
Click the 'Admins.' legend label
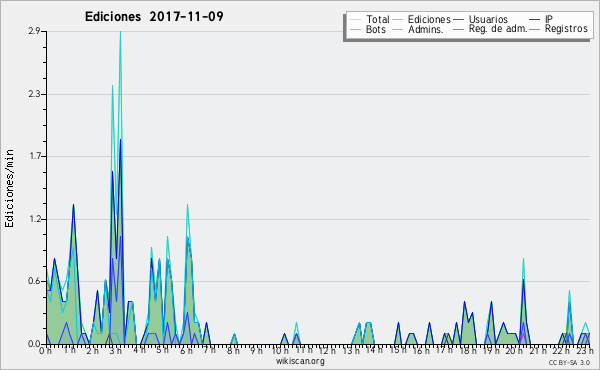tap(426, 29)
